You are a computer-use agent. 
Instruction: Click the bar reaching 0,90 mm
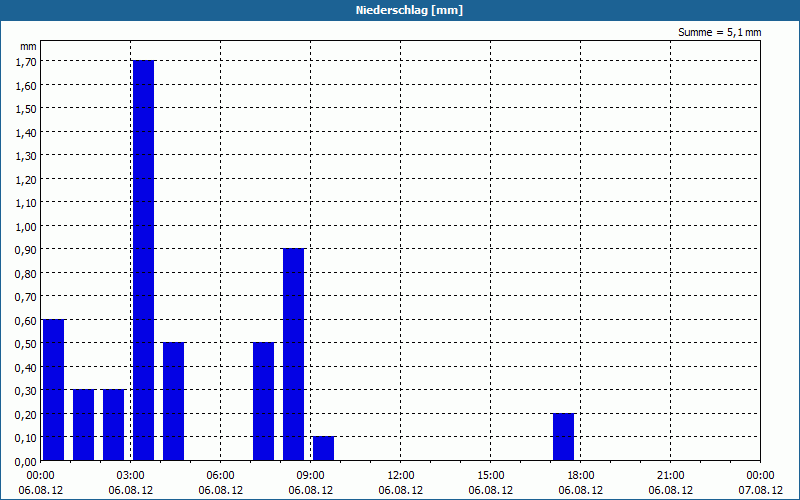click(293, 354)
